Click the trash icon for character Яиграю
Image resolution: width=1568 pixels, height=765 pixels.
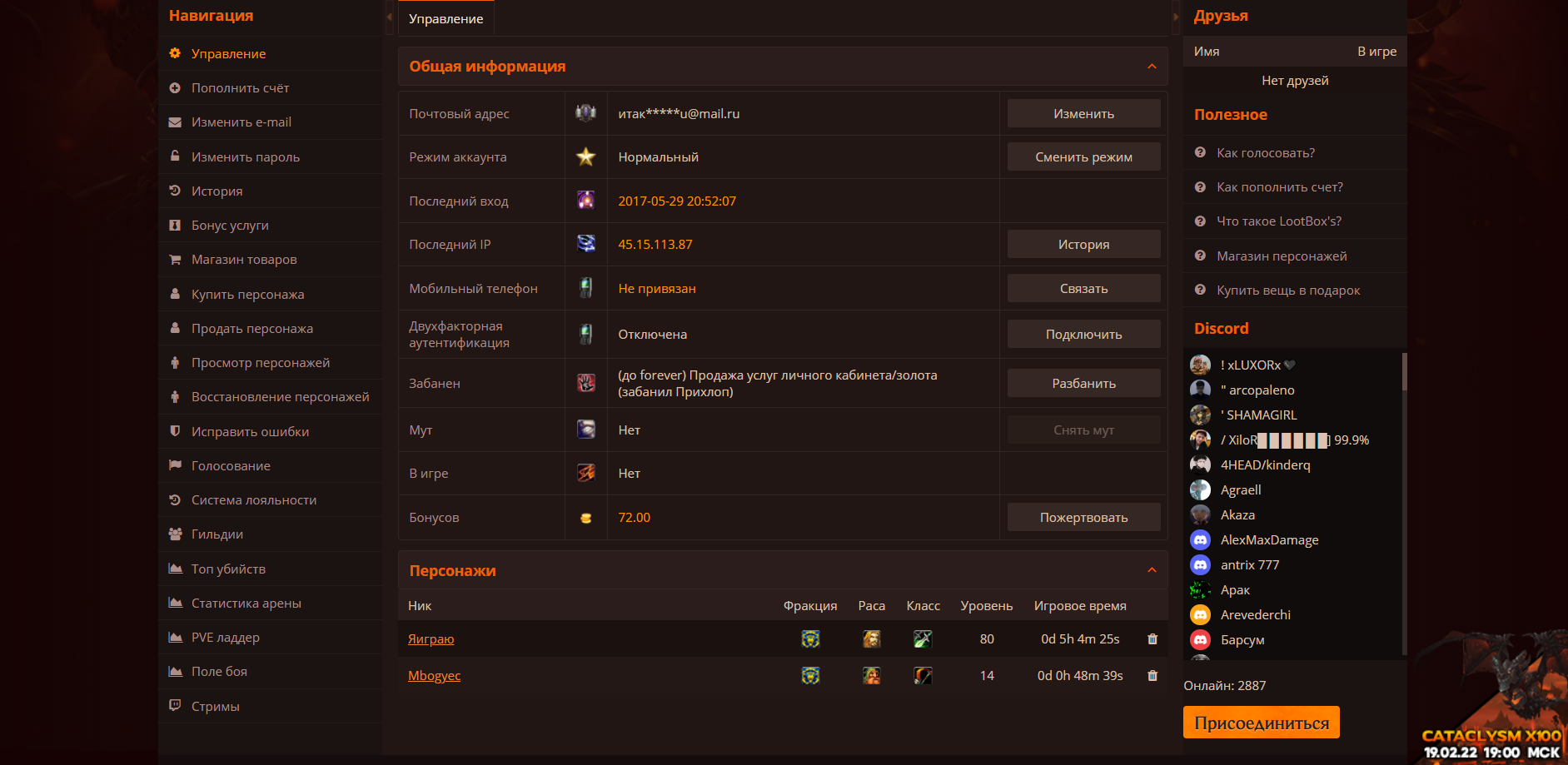(x=1152, y=639)
